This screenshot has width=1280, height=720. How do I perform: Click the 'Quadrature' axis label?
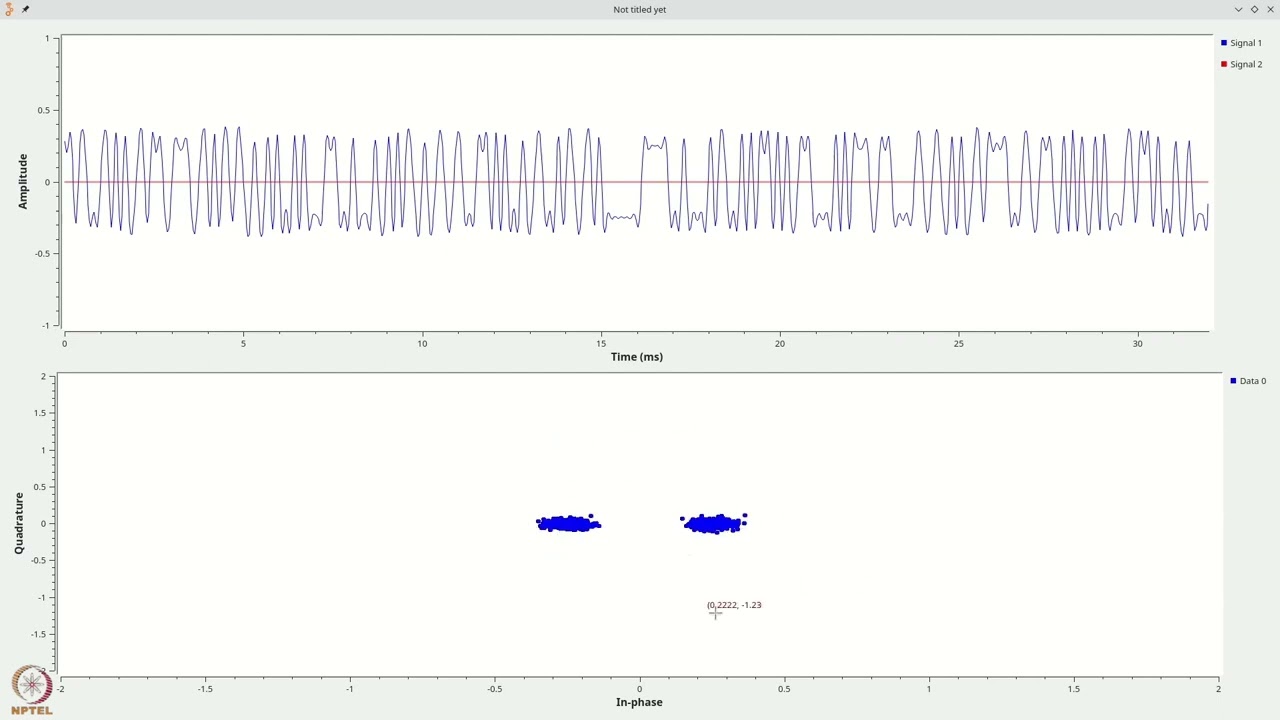pos(19,523)
